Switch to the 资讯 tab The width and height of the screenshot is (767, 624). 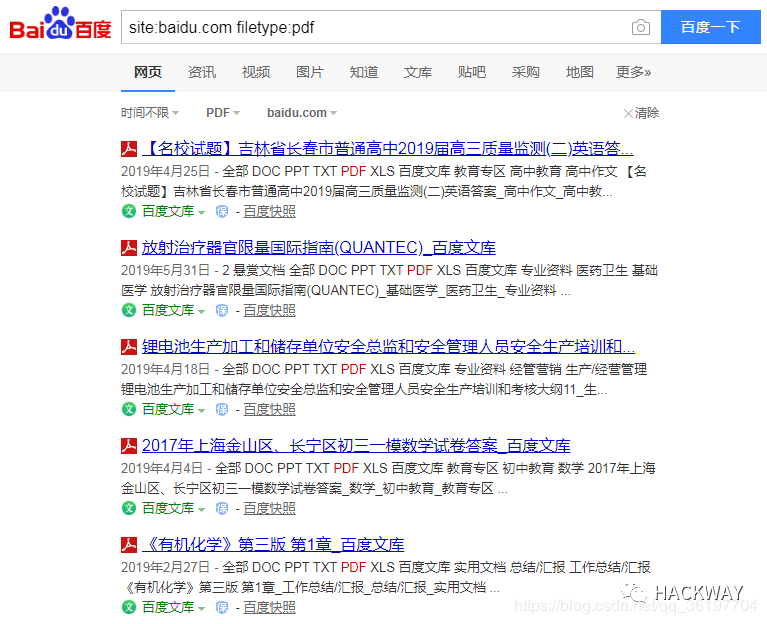tap(202, 72)
